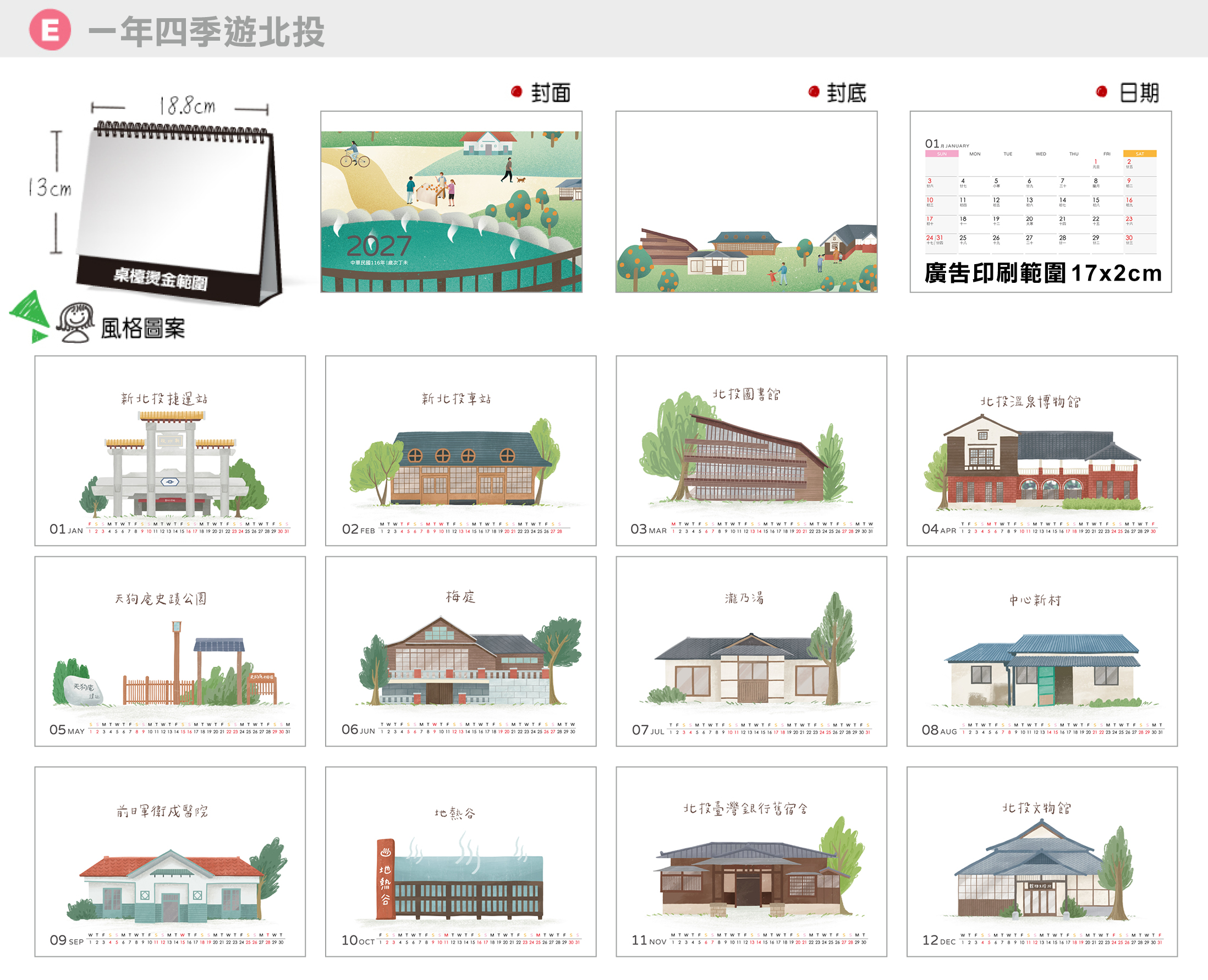Screen dimensions: 1208x980
Task: Click the 一年四季遊北投 title text
Action: [x=206, y=31]
